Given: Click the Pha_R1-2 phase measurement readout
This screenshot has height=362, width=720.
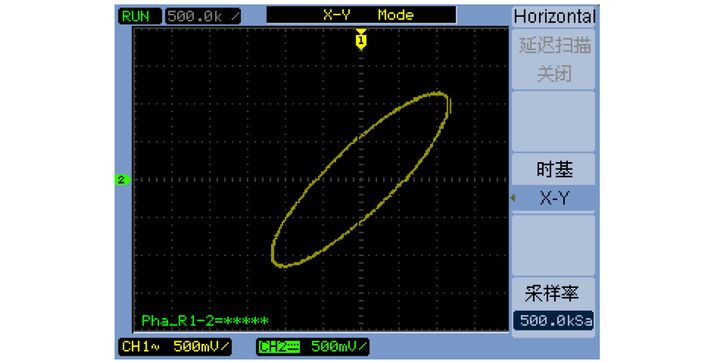Looking at the screenshot, I should pyautogui.click(x=205, y=321).
